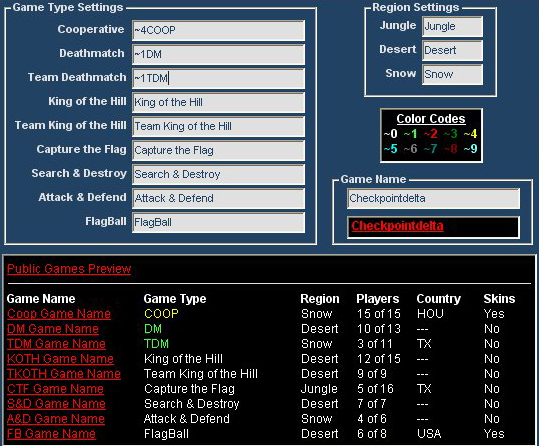
Task: Click the Snow region text field
Action: click(452, 74)
